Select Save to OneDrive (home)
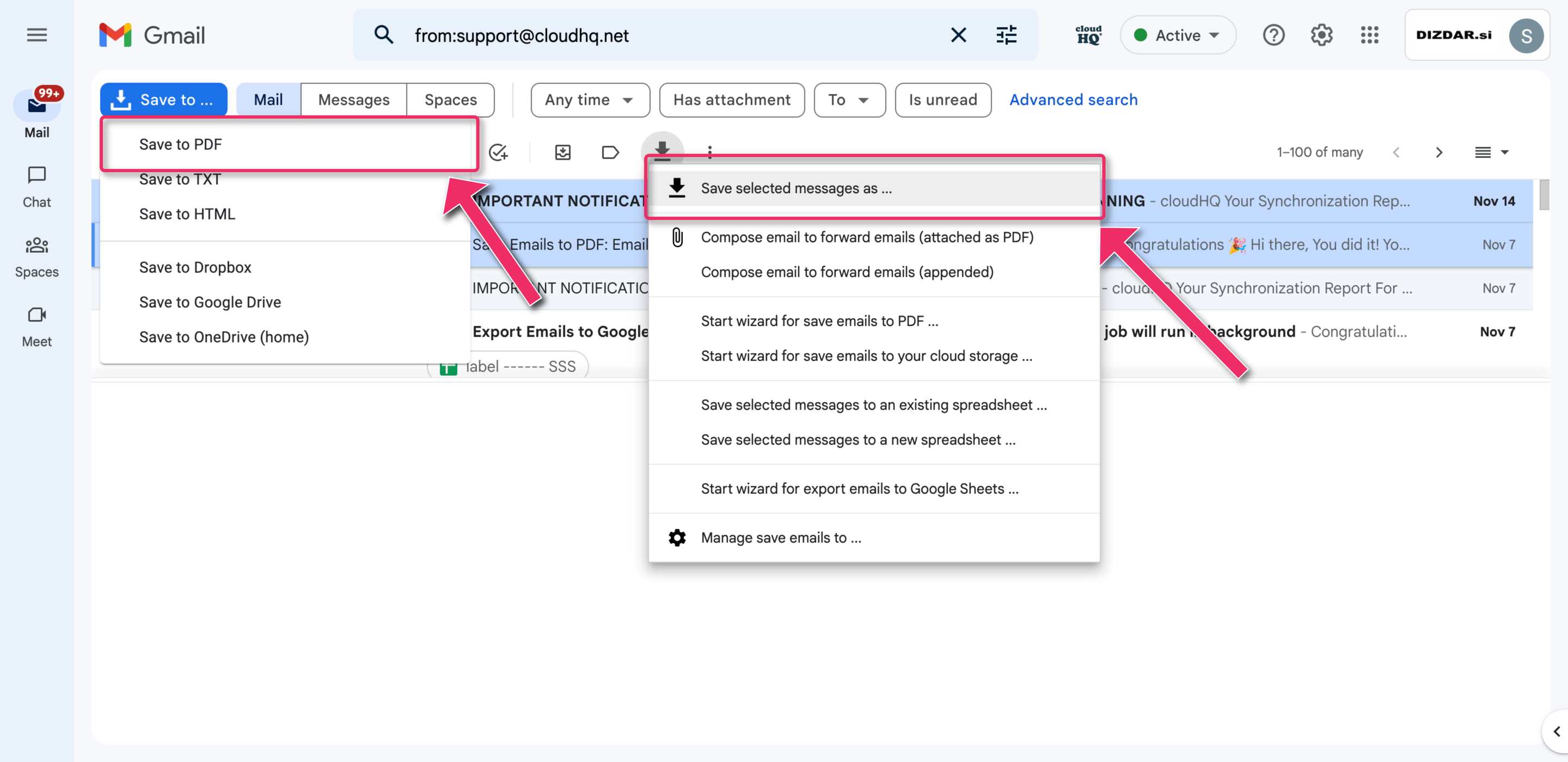The width and height of the screenshot is (1568, 762). (x=285, y=337)
